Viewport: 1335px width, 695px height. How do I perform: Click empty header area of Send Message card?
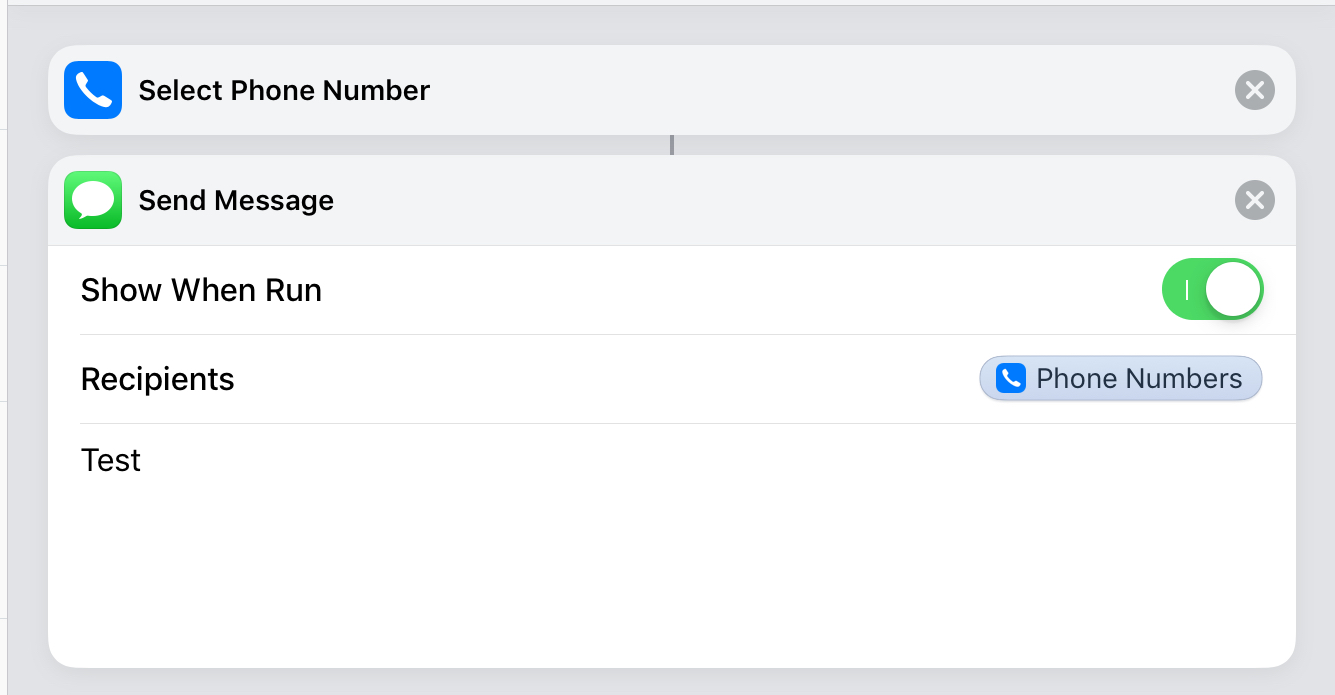[780, 200]
